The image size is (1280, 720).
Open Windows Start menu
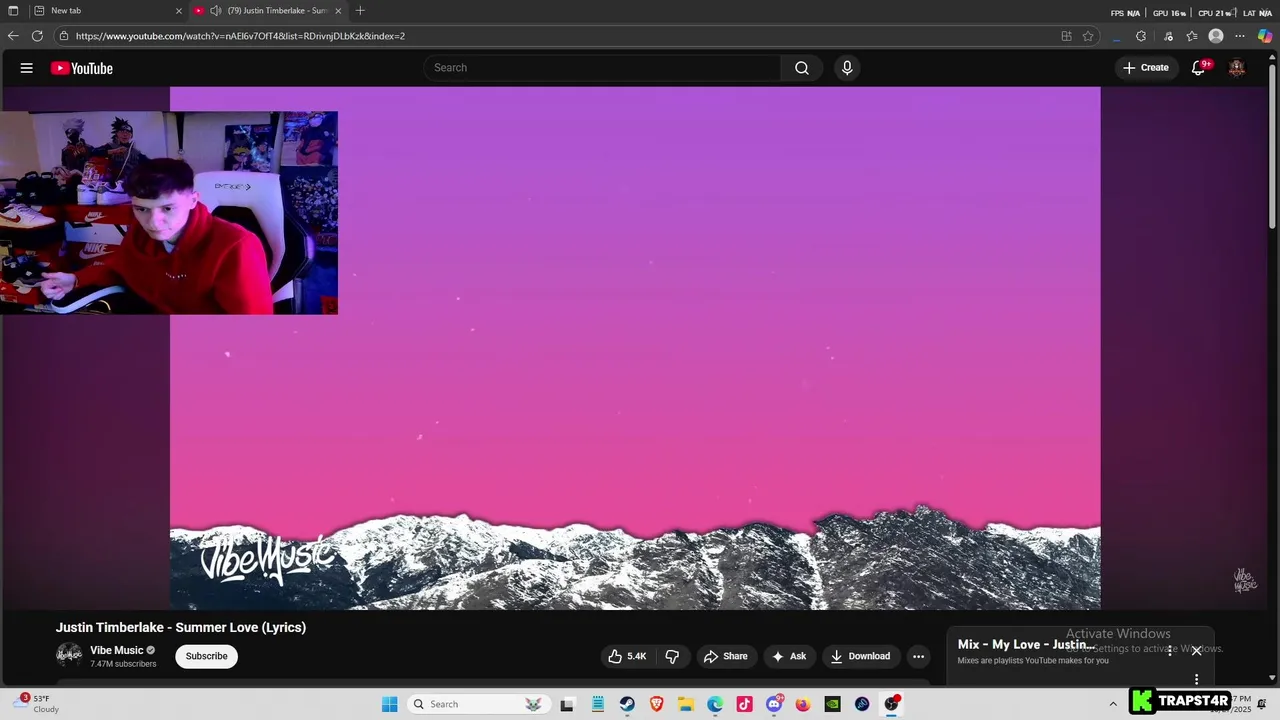click(x=390, y=704)
